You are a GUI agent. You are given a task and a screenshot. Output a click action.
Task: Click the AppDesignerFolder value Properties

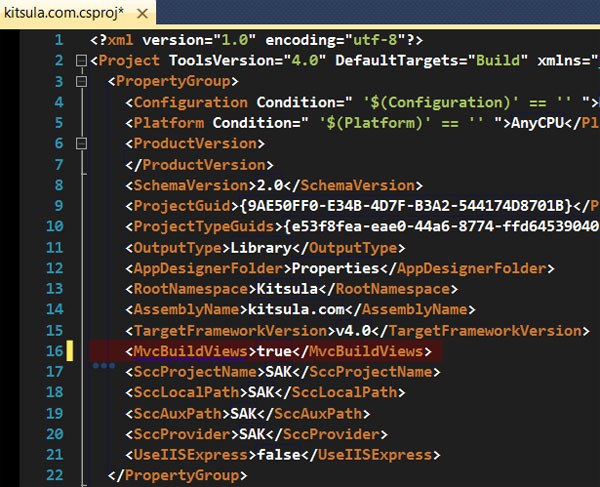click(x=336, y=269)
